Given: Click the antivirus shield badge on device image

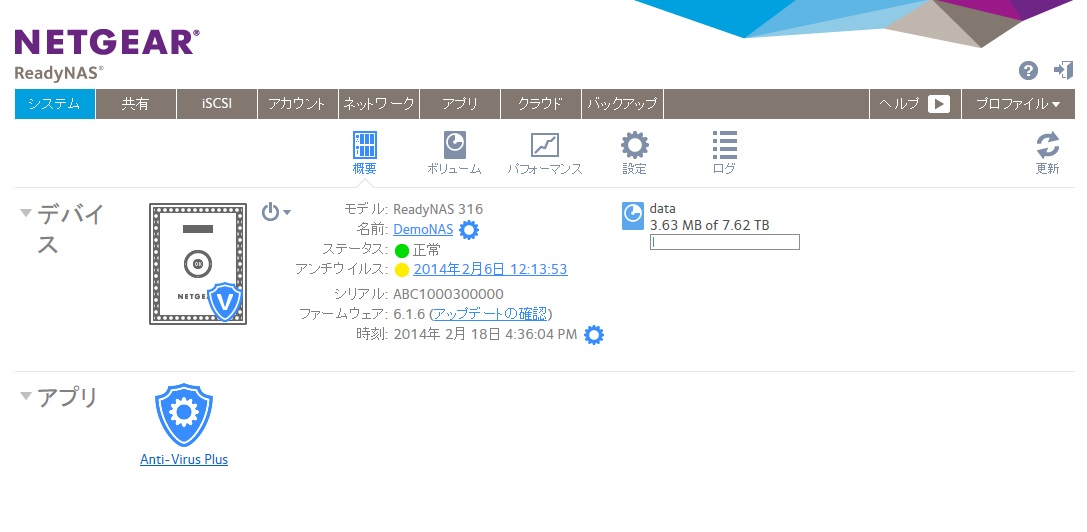Looking at the screenshot, I should click(x=225, y=302).
